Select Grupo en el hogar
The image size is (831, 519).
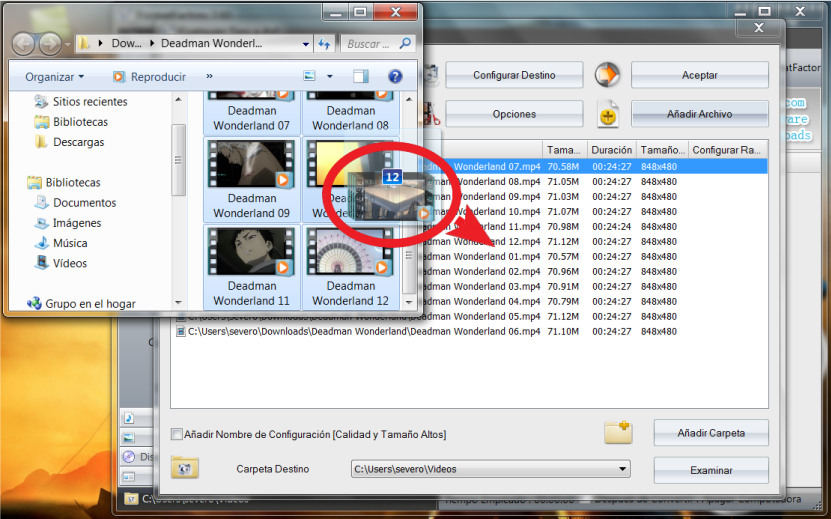click(81, 304)
